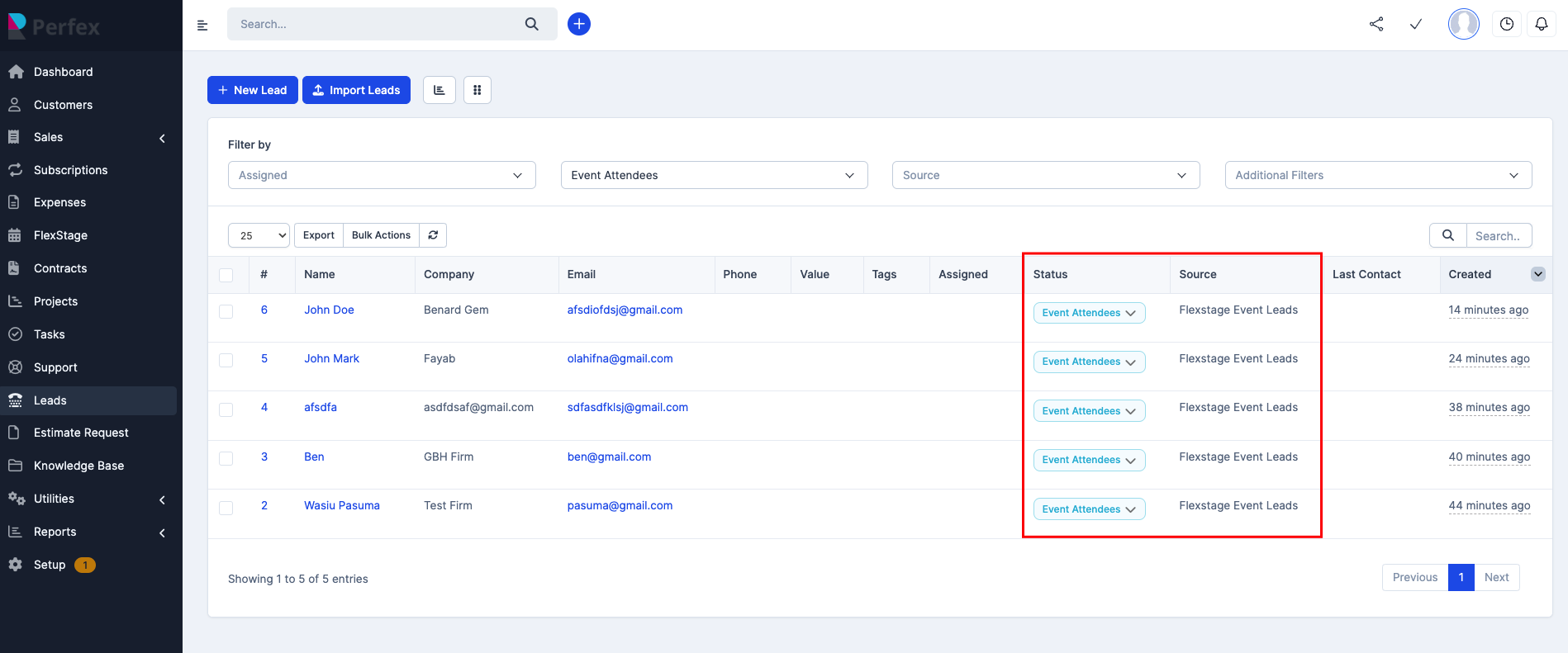Image resolution: width=1568 pixels, height=653 pixels.
Task: Click the Customers person icon in sidebar
Action: click(x=15, y=105)
